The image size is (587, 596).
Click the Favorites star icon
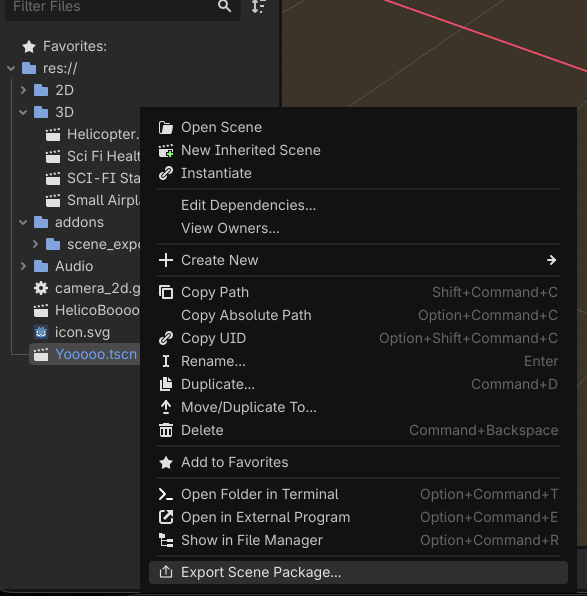tap(29, 47)
